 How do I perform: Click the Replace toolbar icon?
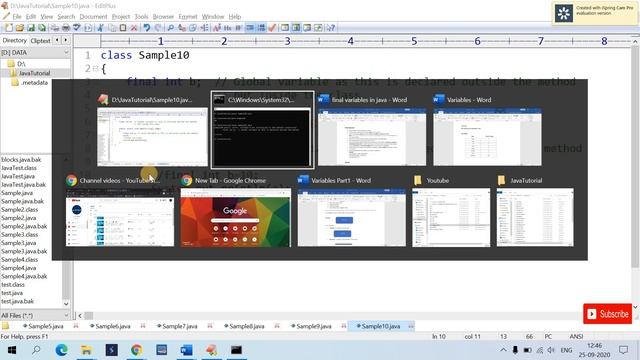(x=182, y=28)
